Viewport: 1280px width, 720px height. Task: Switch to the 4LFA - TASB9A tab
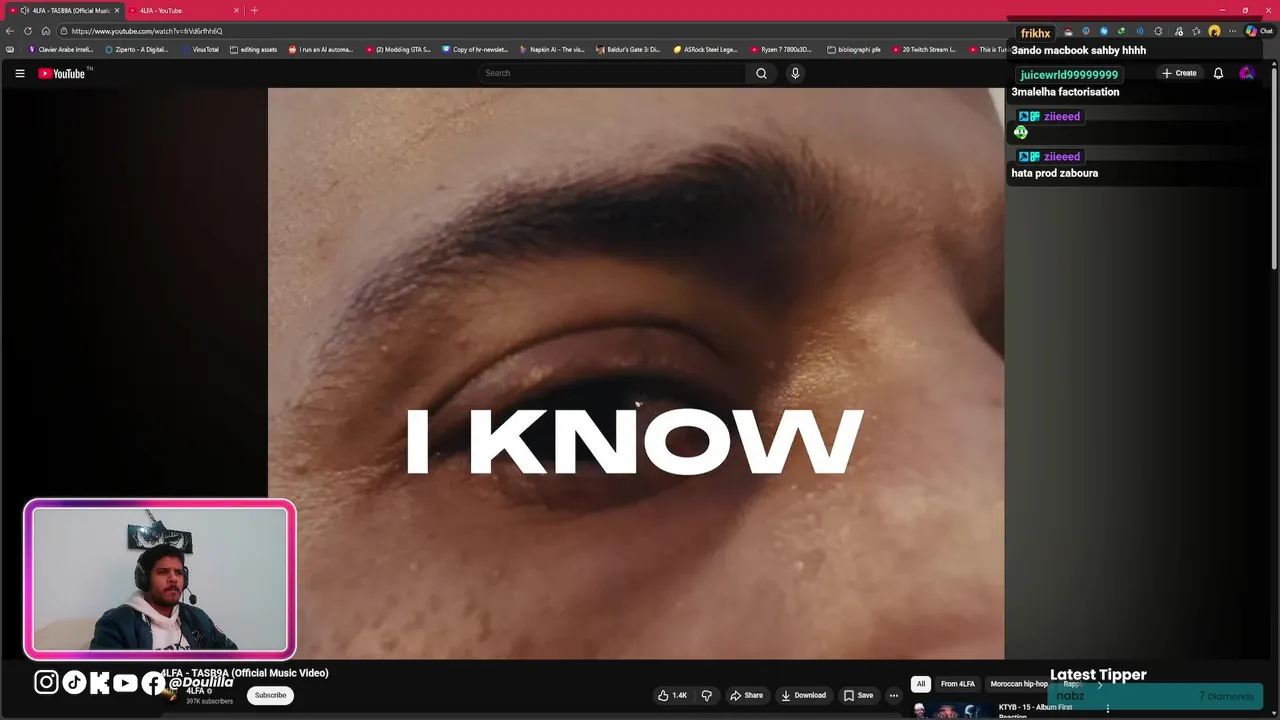coord(64,10)
